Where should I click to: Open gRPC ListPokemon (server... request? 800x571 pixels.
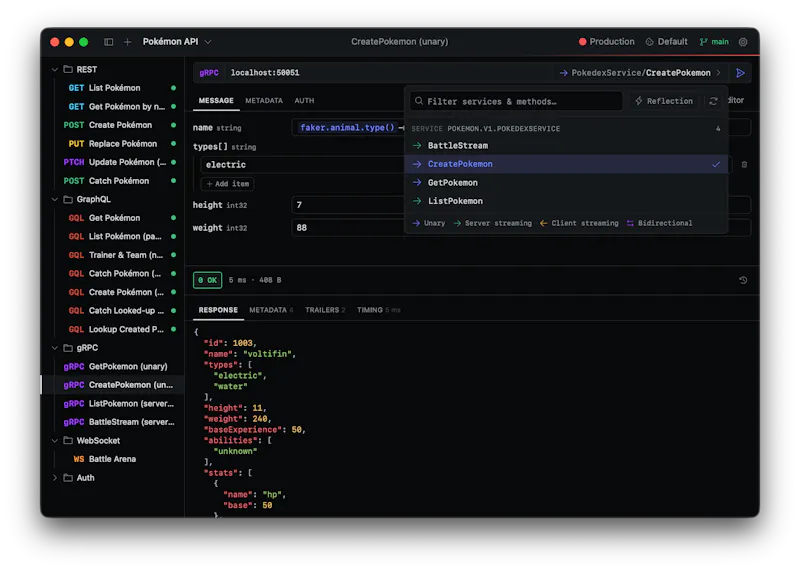(115, 404)
